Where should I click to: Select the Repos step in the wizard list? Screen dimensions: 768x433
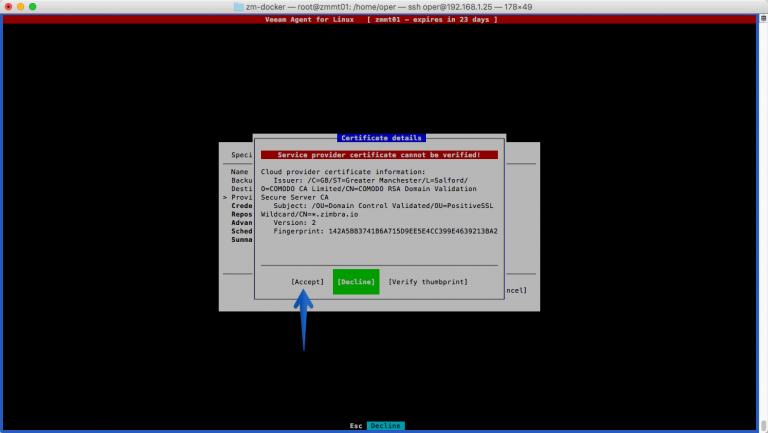(x=242, y=214)
